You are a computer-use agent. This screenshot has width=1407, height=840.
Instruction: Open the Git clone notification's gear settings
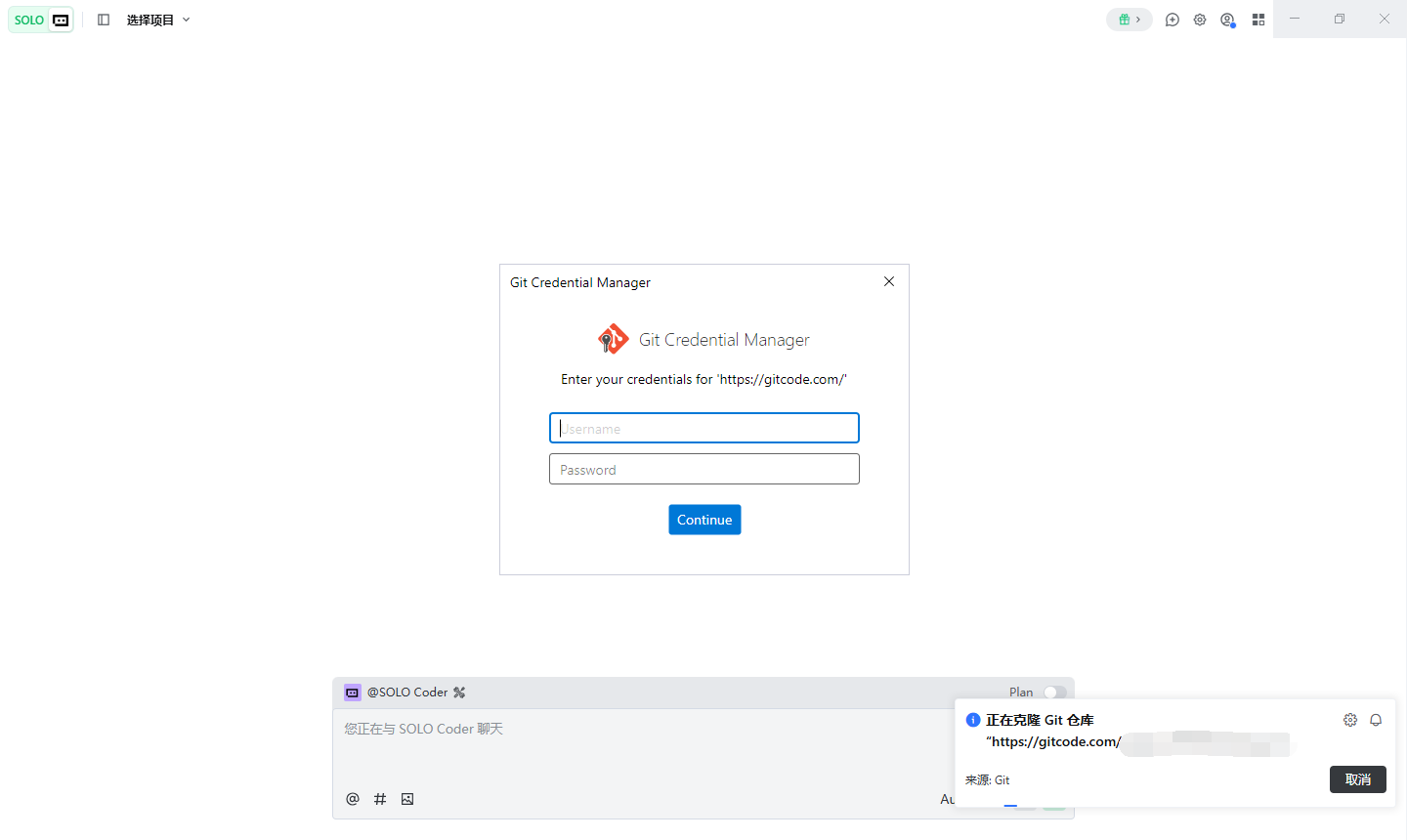1350,720
